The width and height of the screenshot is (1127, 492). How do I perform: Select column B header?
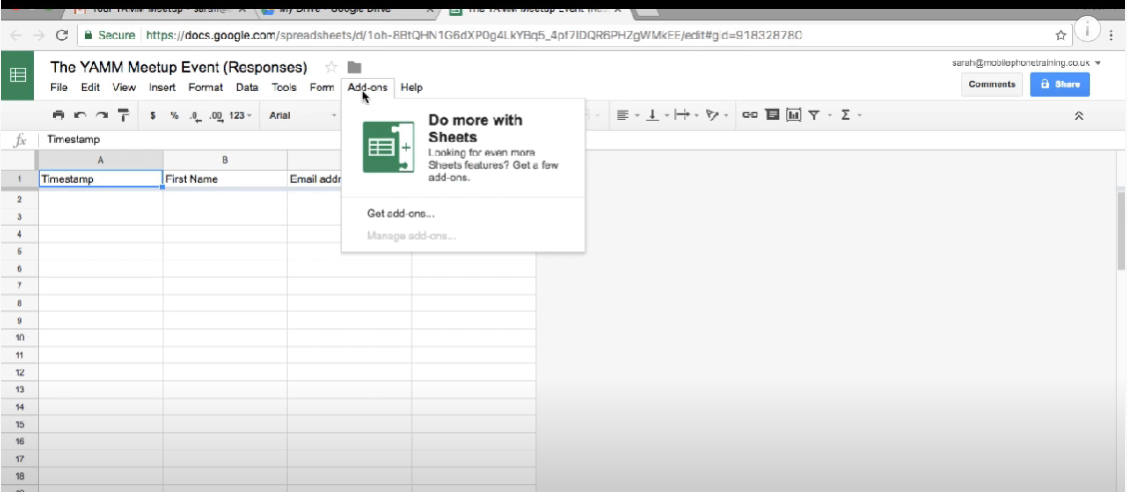tap(225, 160)
